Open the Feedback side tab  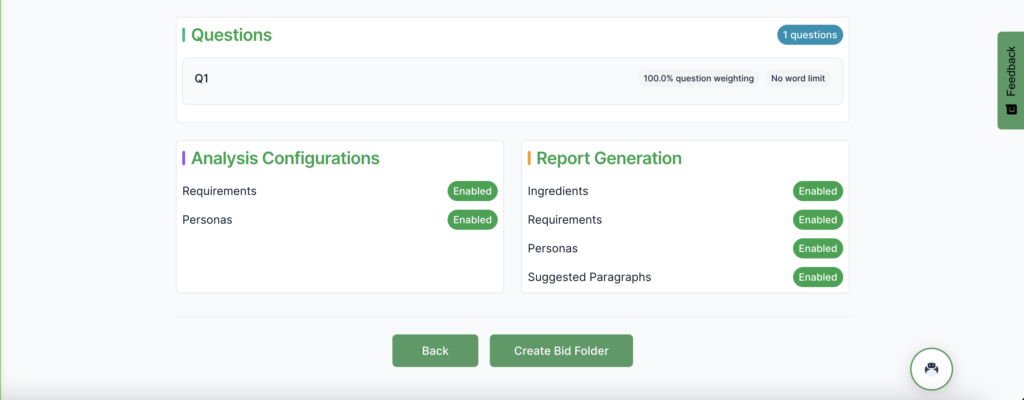[x=1010, y=80]
